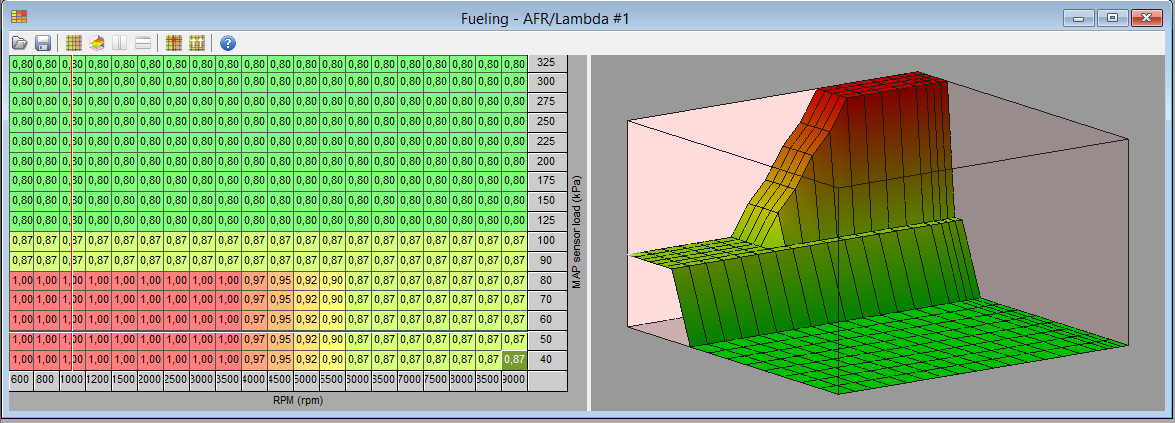1175x423 pixels.
Task: Select the highlighted 0,87 cell in the 40 kPa row
Action: tap(515, 359)
